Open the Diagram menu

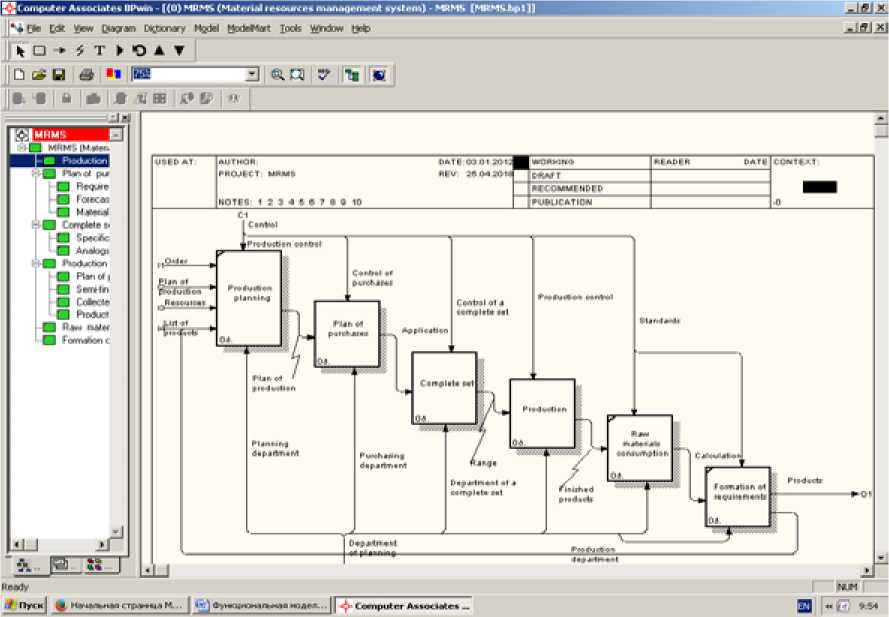[x=119, y=29]
